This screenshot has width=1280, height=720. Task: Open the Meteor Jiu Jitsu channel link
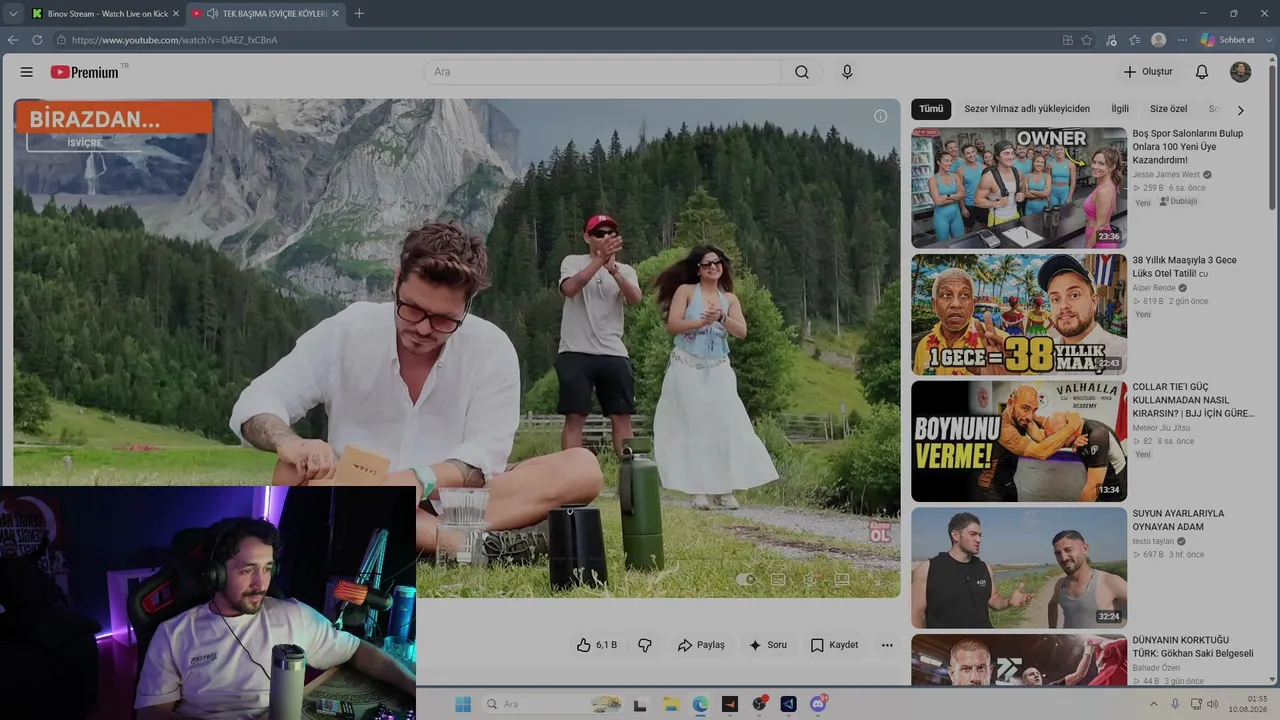tap(1161, 428)
